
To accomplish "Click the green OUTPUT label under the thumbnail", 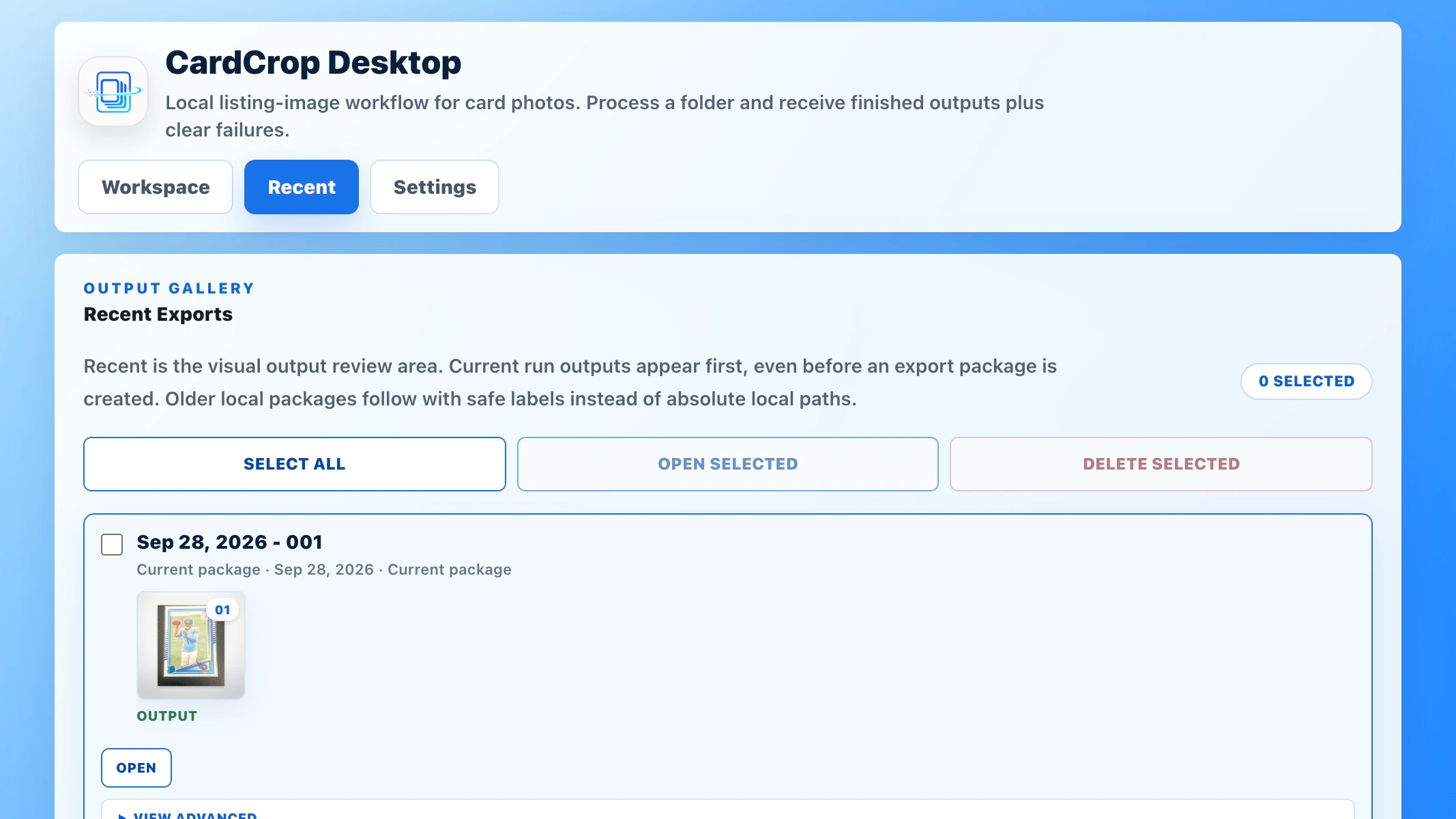I will [x=167, y=716].
